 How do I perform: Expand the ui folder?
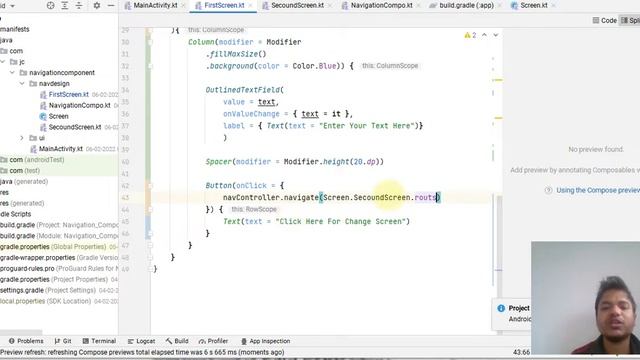(x=22, y=138)
